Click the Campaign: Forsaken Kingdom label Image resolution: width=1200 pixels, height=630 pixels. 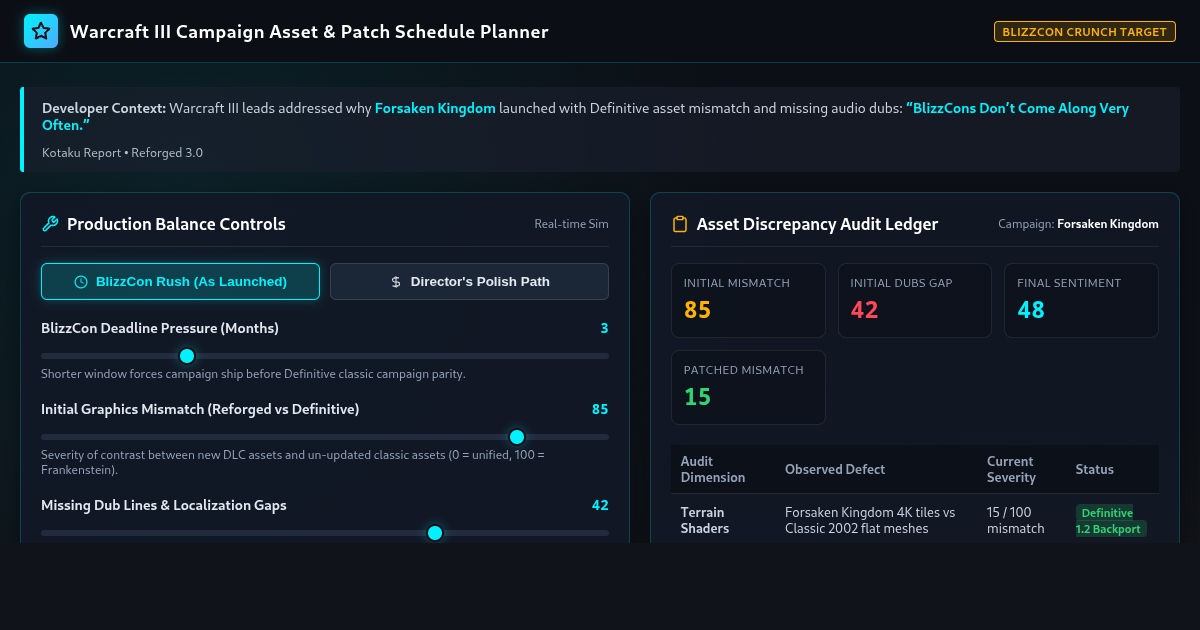click(1078, 224)
